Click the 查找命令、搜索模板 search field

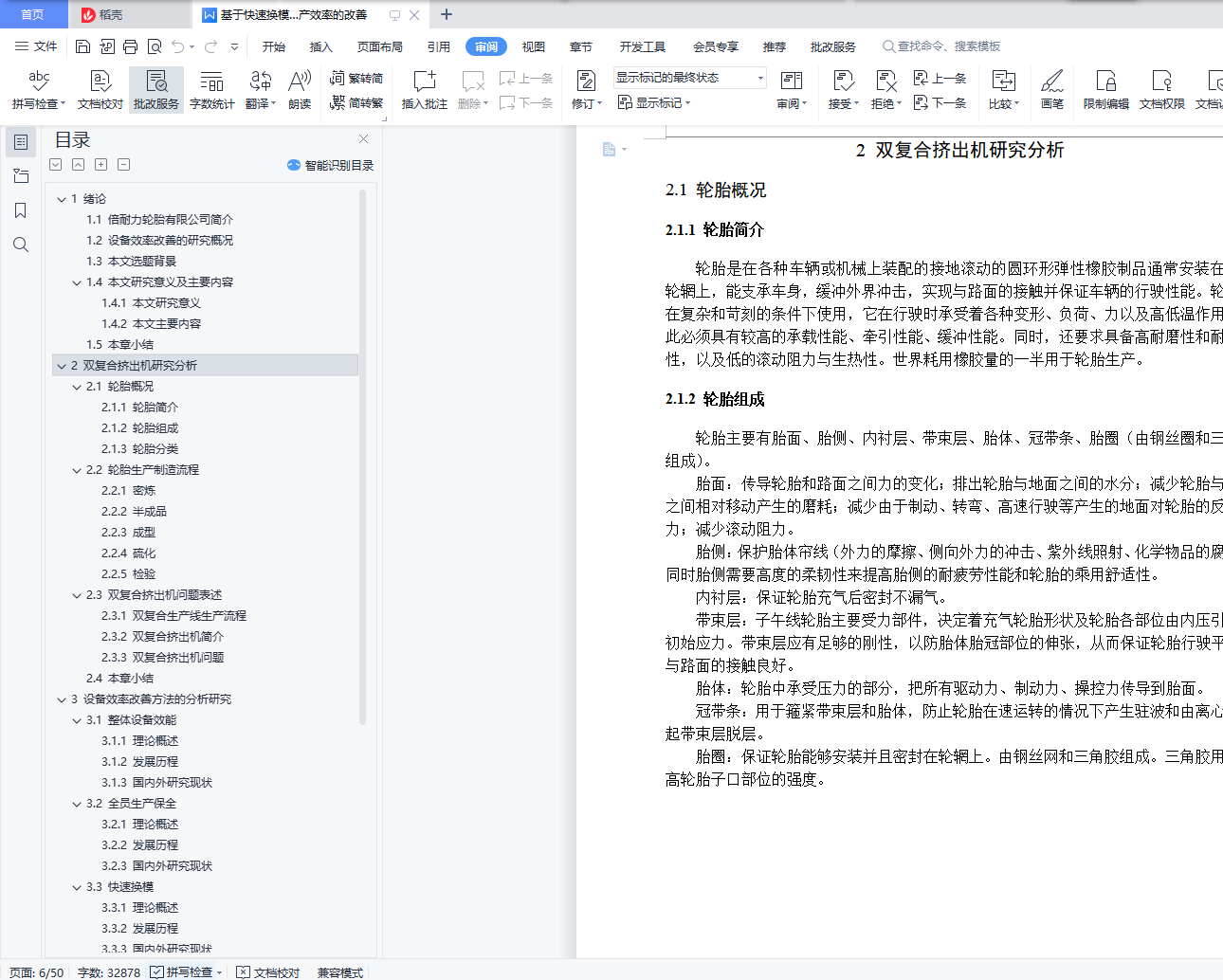tap(941, 46)
